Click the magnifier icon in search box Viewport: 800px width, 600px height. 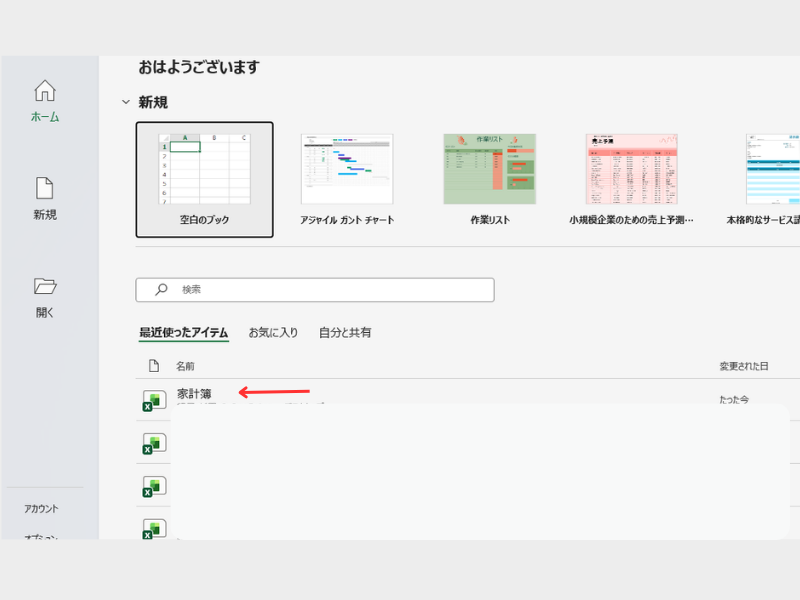click(x=161, y=290)
